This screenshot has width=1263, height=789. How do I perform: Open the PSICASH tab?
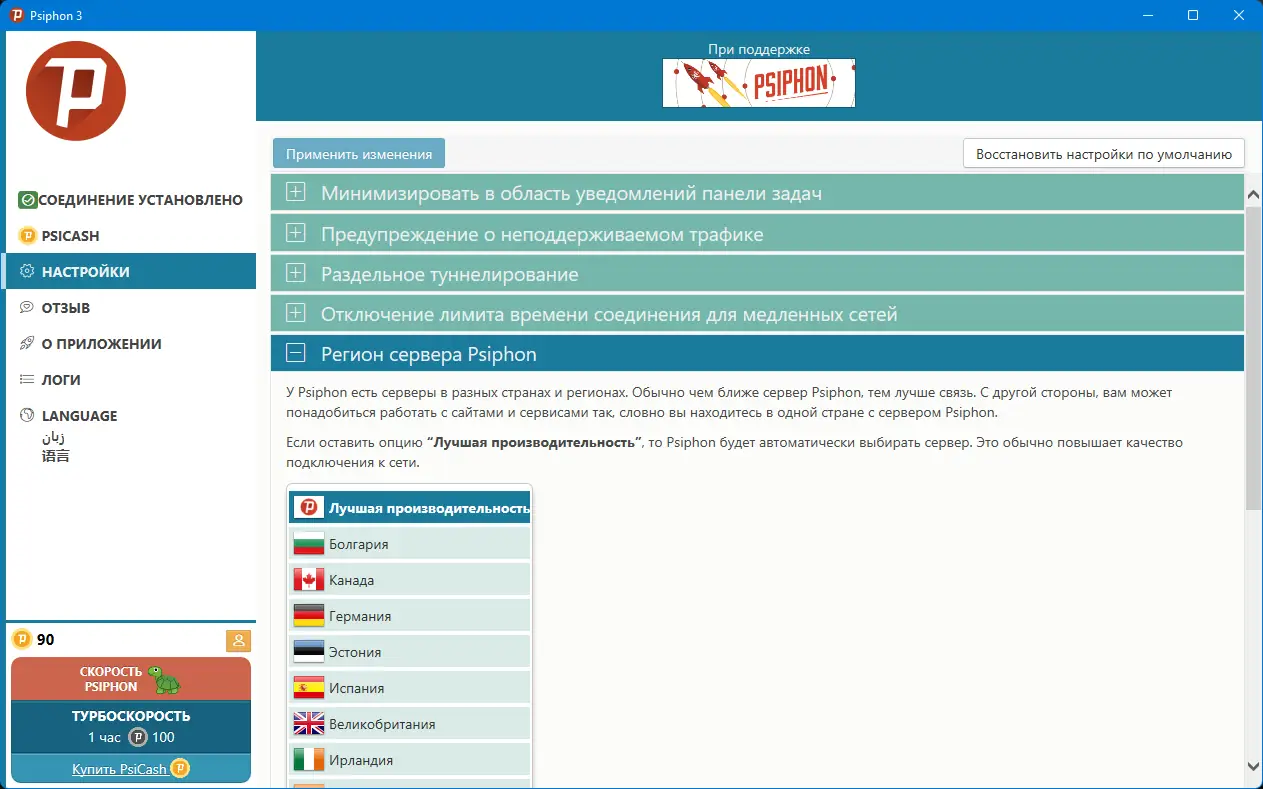pos(130,236)
